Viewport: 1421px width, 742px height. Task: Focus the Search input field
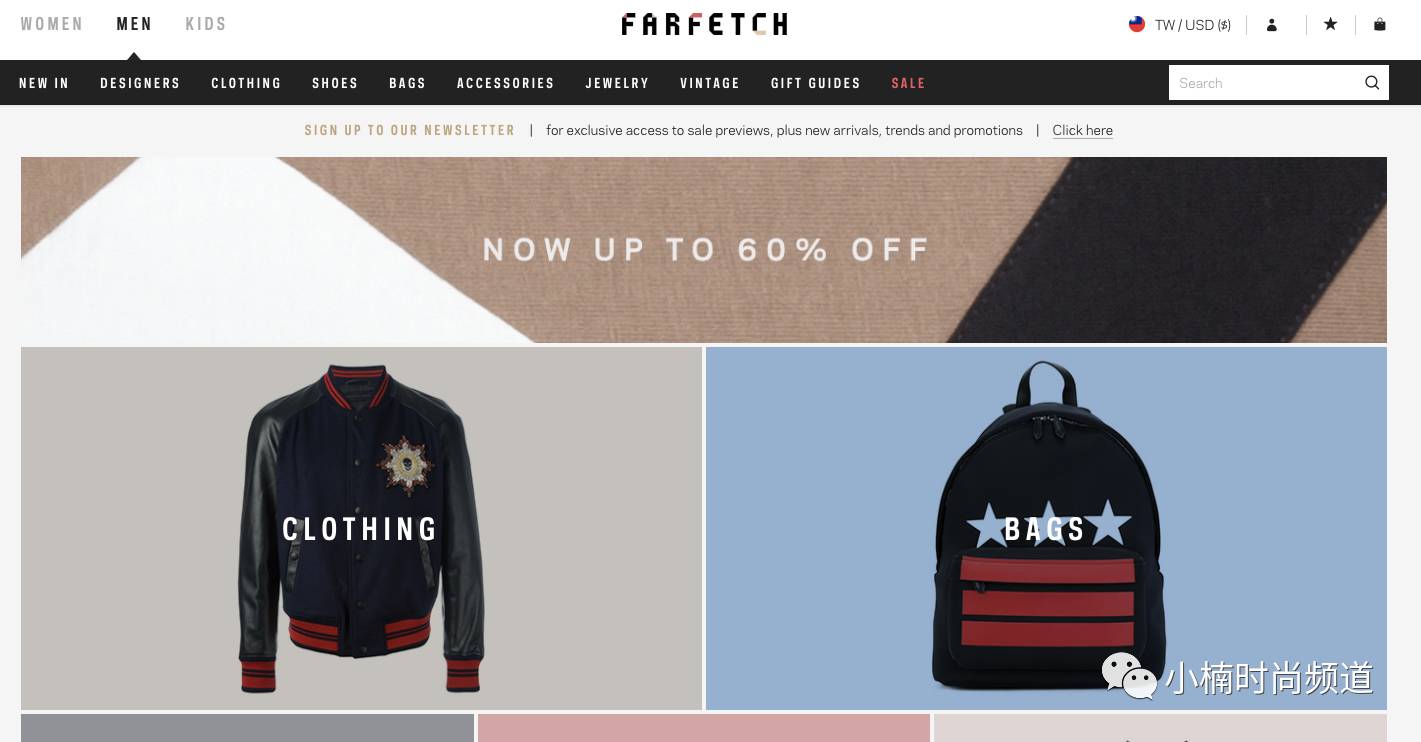(x=1265, y=83)
